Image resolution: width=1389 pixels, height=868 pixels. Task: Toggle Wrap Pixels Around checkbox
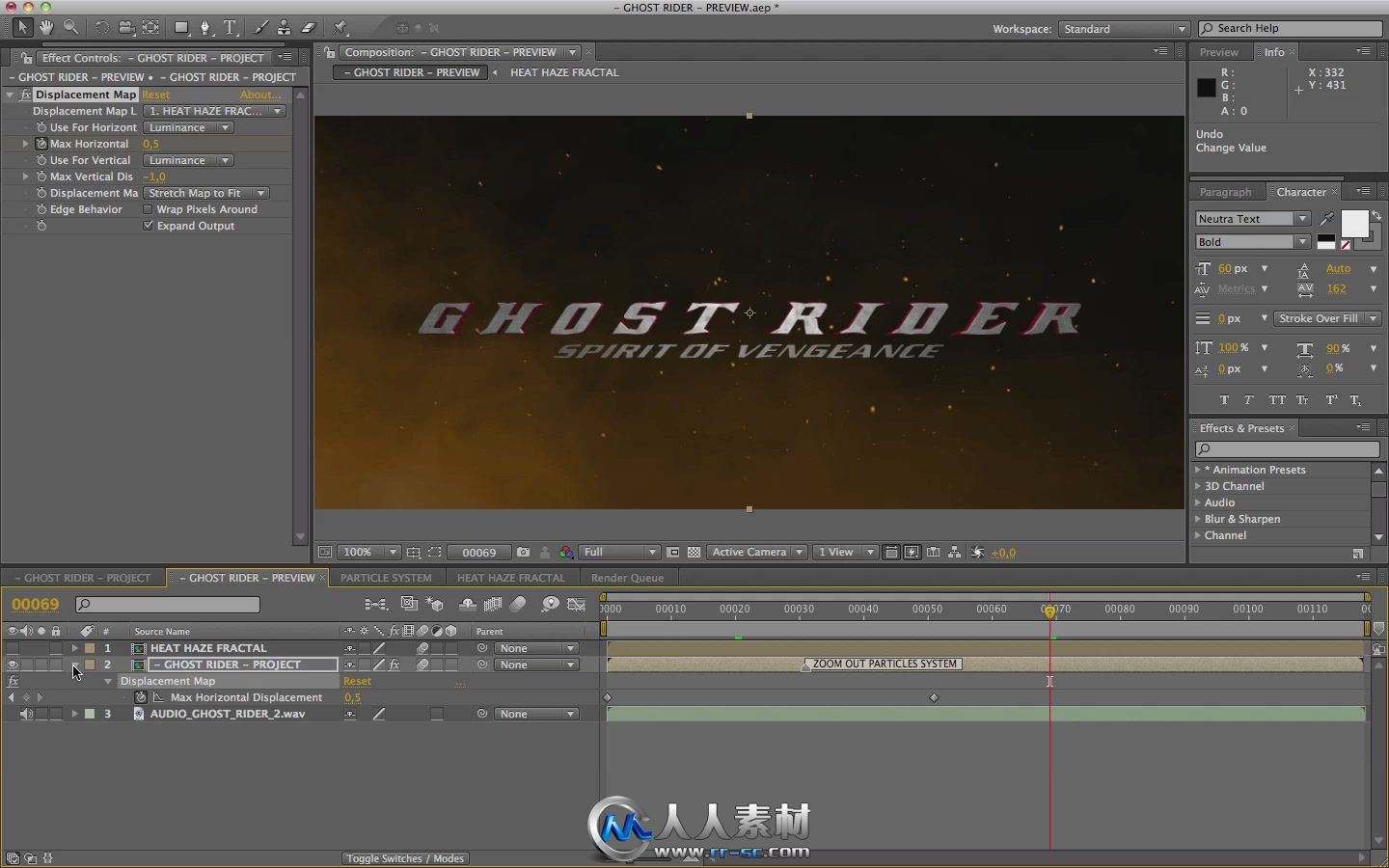click(148, 209)
